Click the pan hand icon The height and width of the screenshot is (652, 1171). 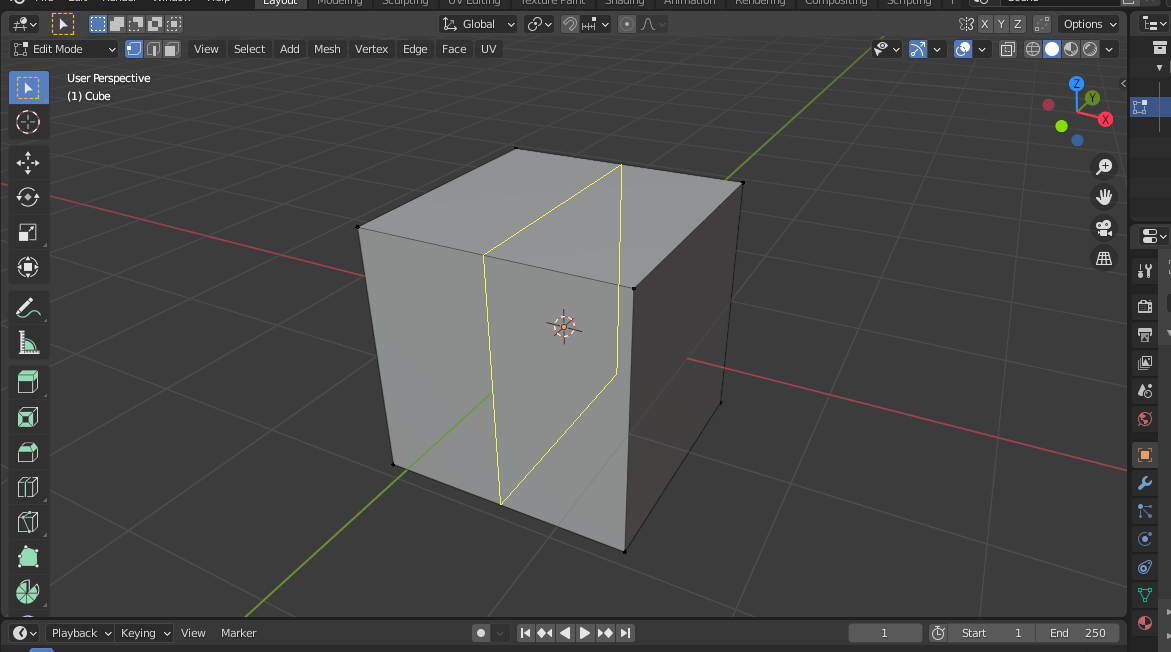(1104, 197)
